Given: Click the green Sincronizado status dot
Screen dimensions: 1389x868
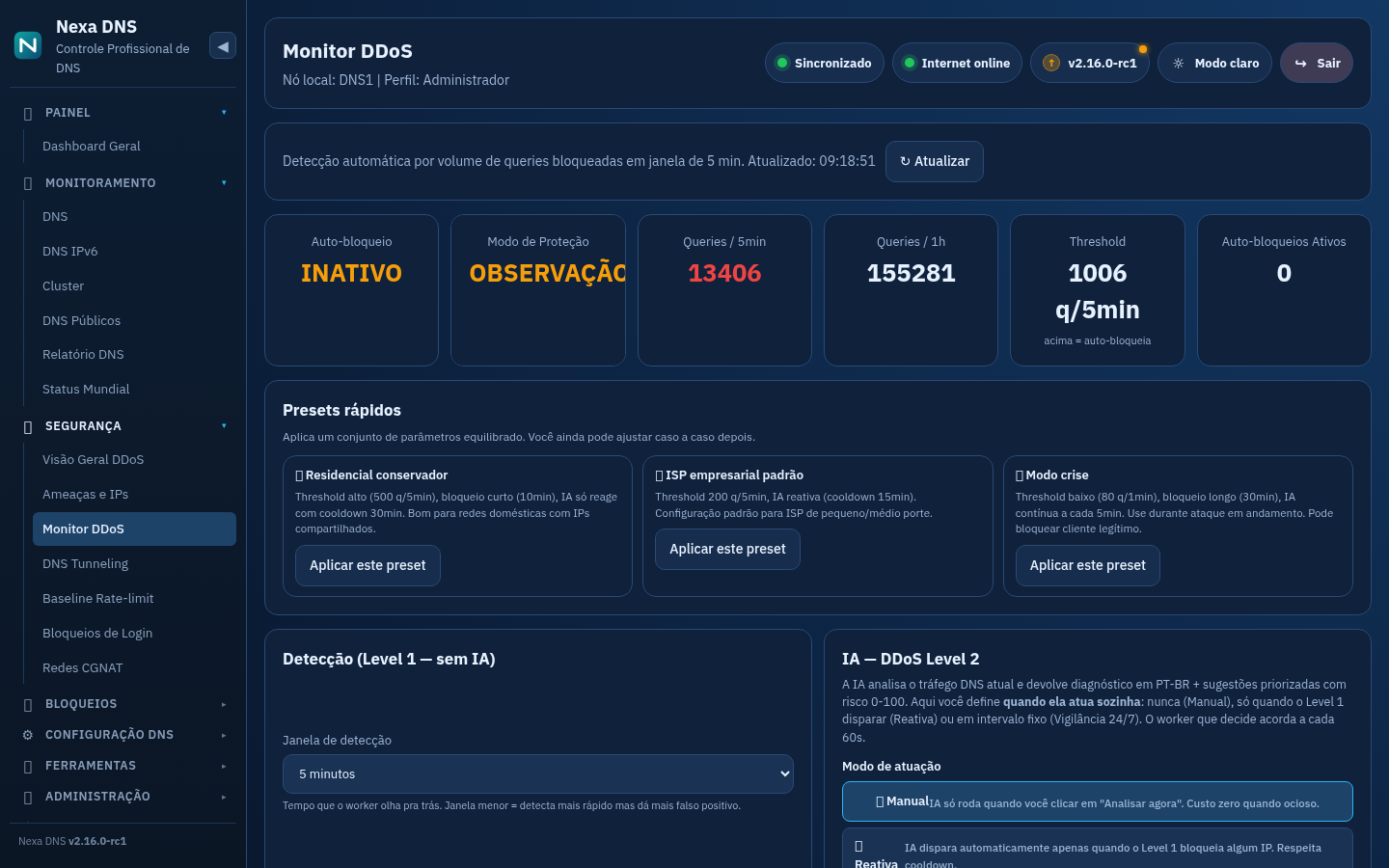Looking at the screenshot, I should click(x=783, y=63).
